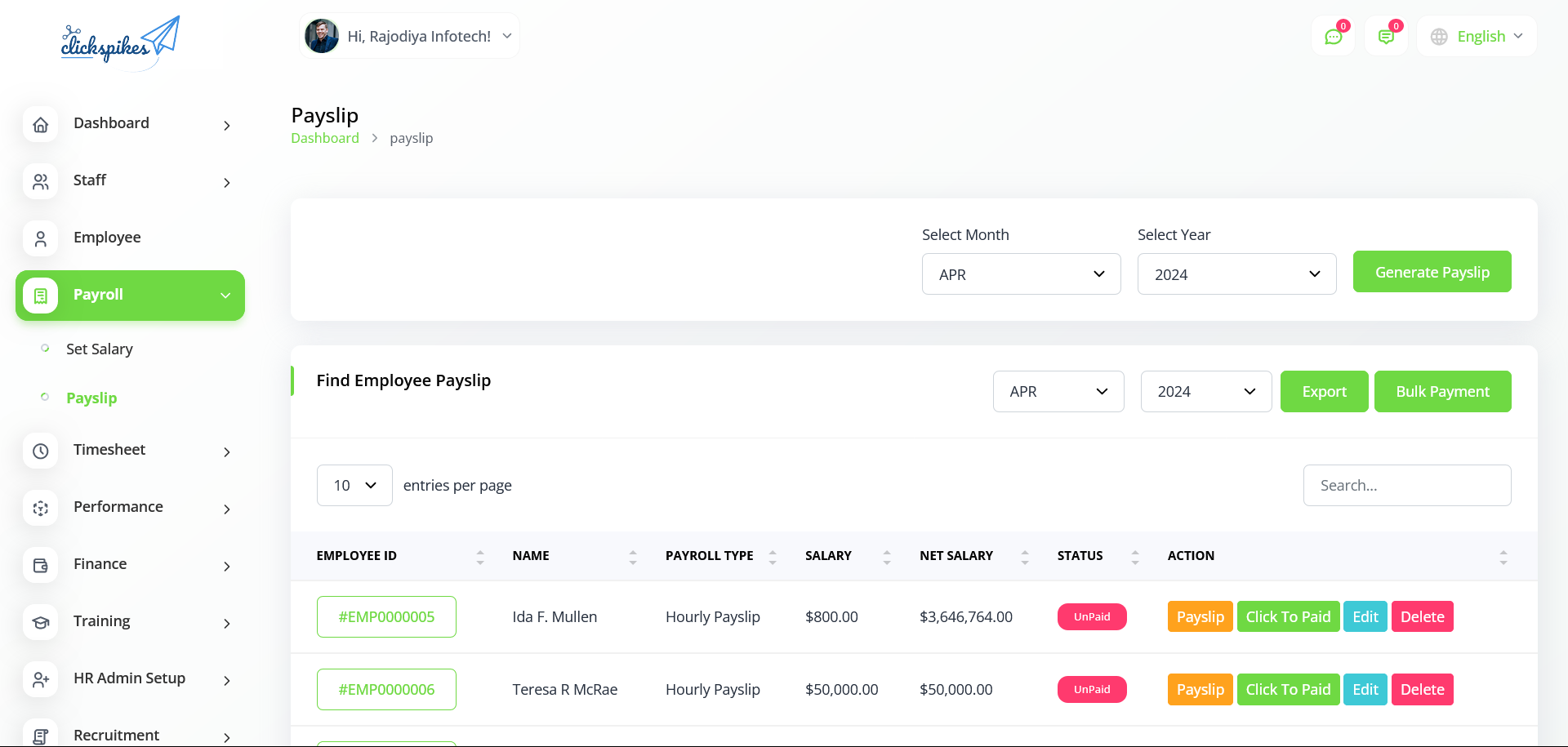The height and width of the screenshot is (747, 1568).
Task: Open the notifications icon beside English
Action: coord(1386,37)
